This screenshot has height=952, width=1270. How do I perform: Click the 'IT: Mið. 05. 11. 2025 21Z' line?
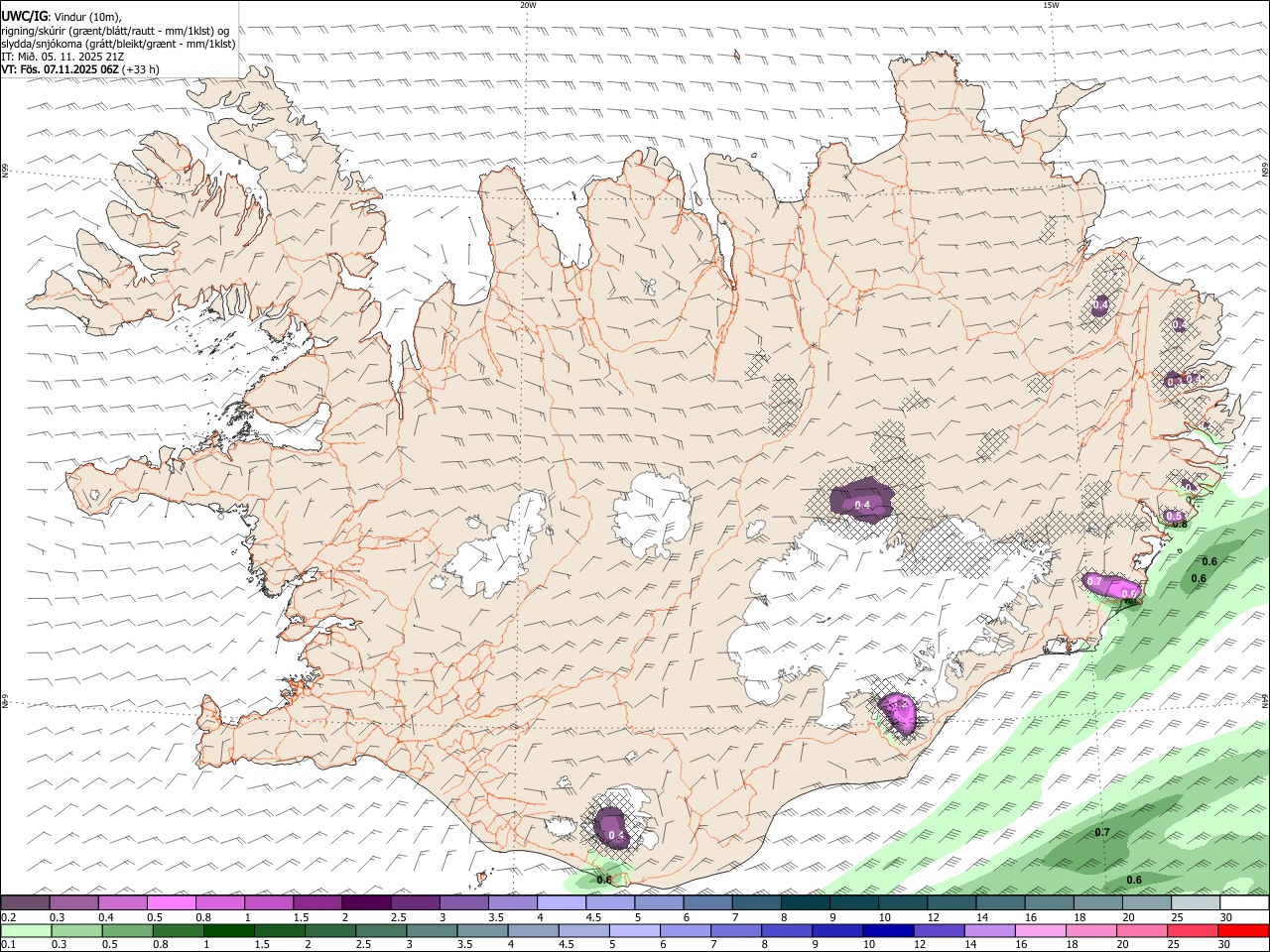tap(63, 57)
